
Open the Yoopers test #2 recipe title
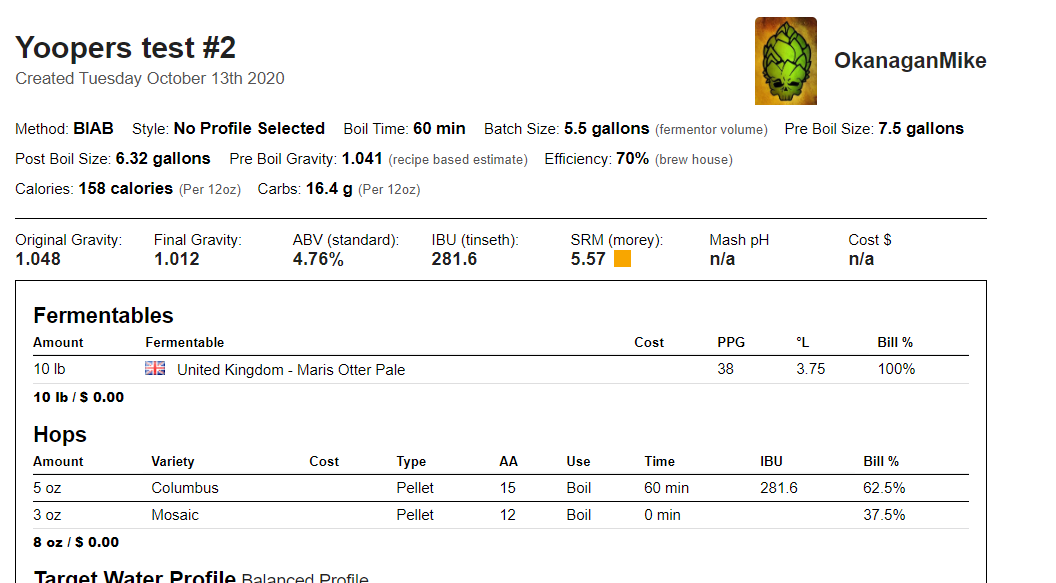click(x=125, y=48)
